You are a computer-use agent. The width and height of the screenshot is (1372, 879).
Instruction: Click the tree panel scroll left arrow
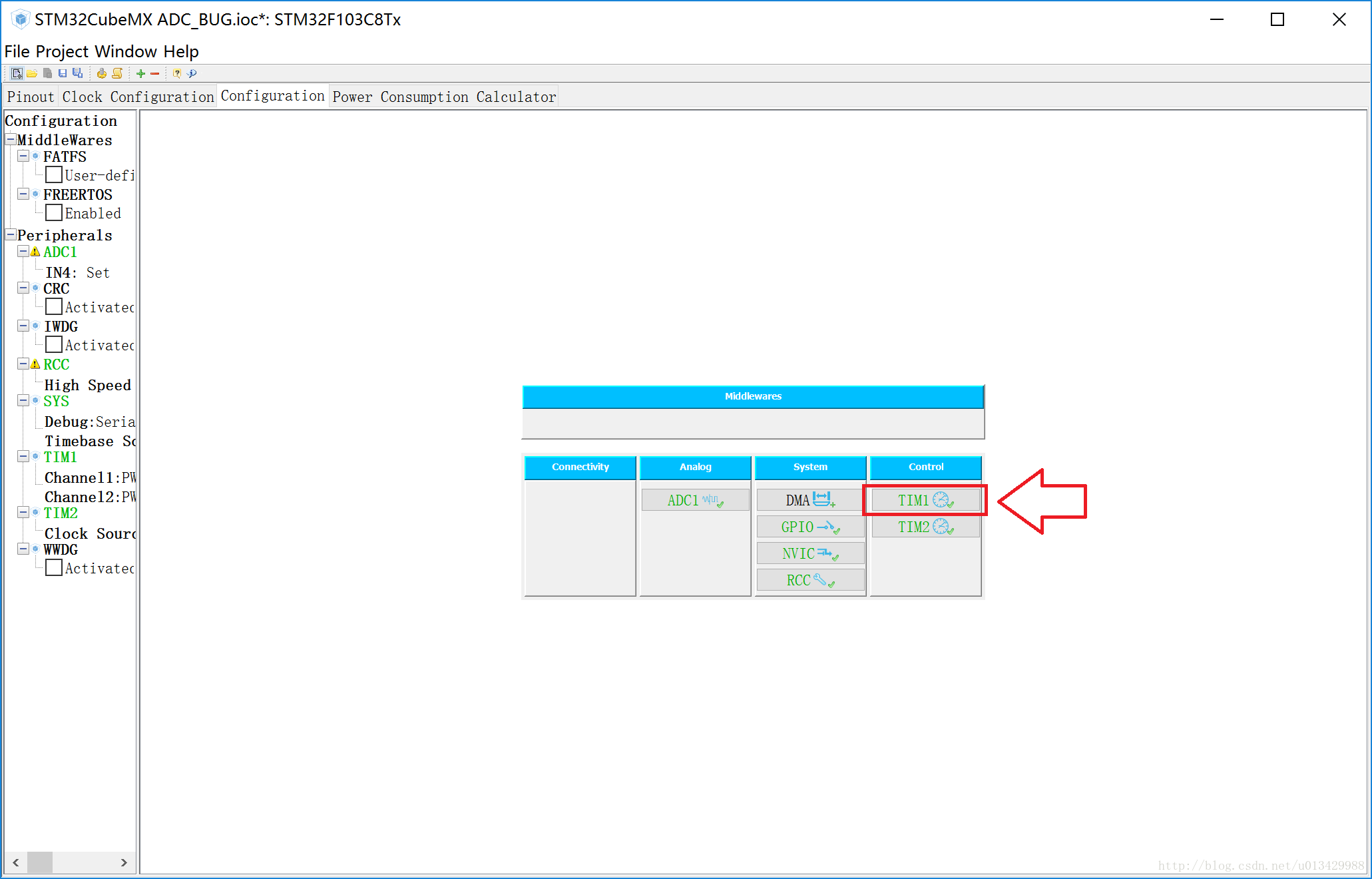[x=16, y=862]
